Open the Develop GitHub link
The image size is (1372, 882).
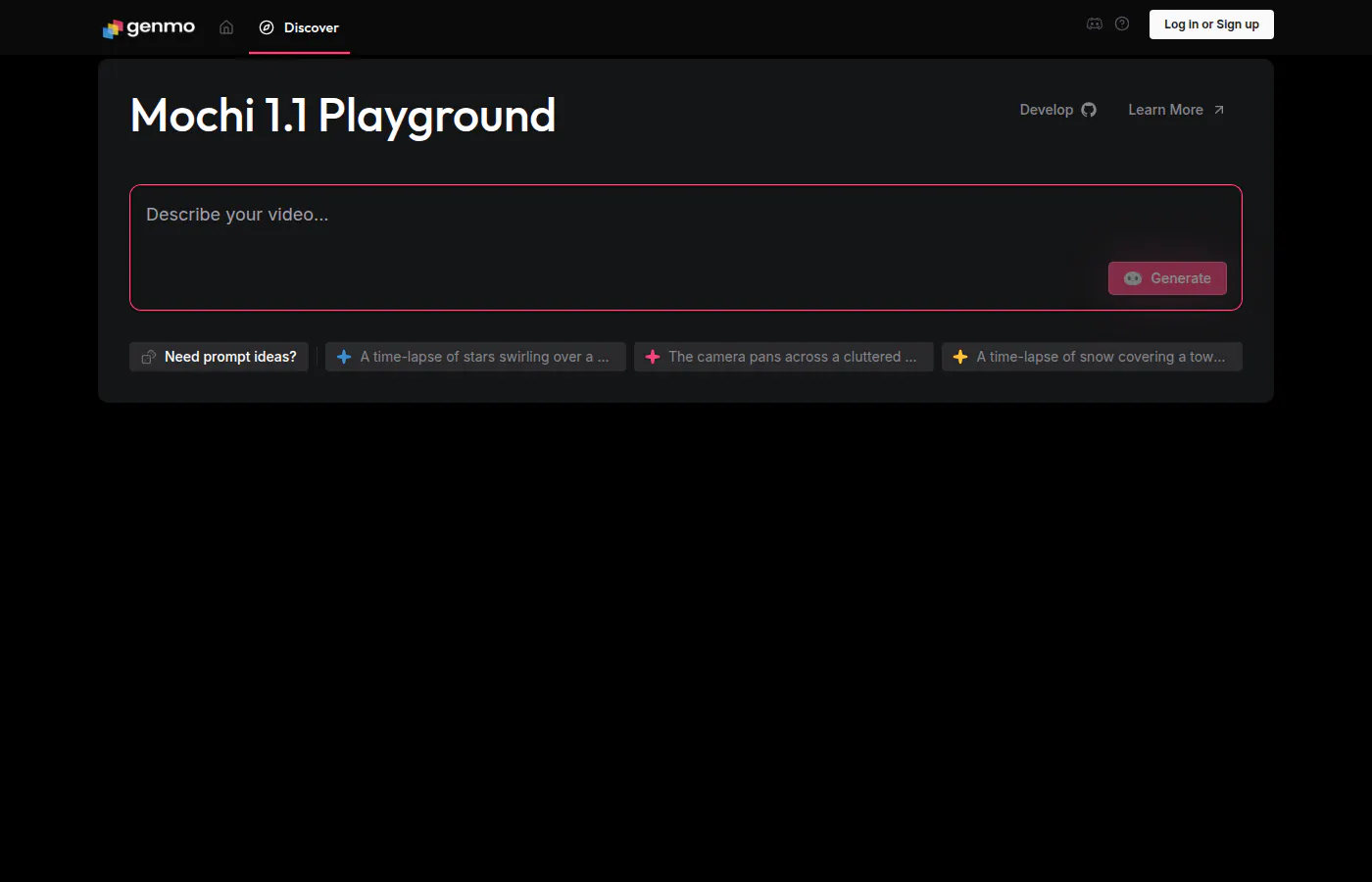(x=1057, y=110)
